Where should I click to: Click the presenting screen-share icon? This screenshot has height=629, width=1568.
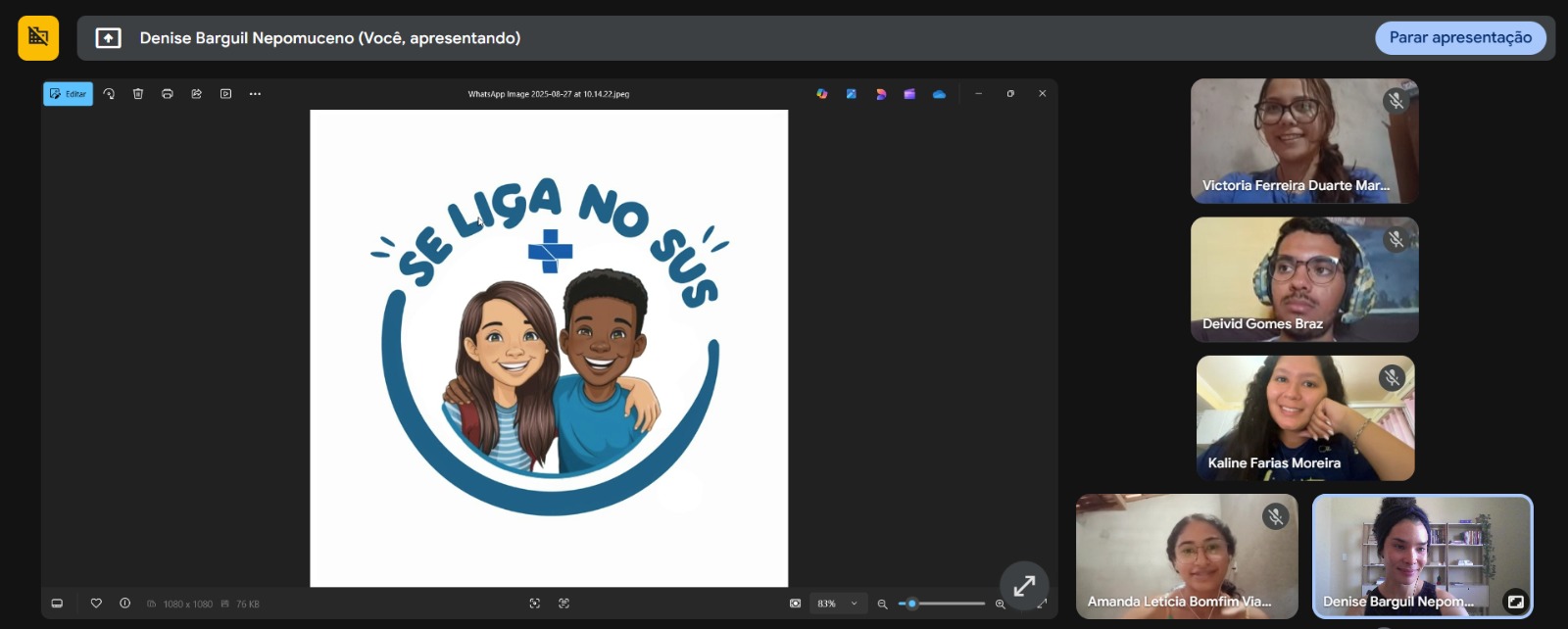click(x=108, y=38)
